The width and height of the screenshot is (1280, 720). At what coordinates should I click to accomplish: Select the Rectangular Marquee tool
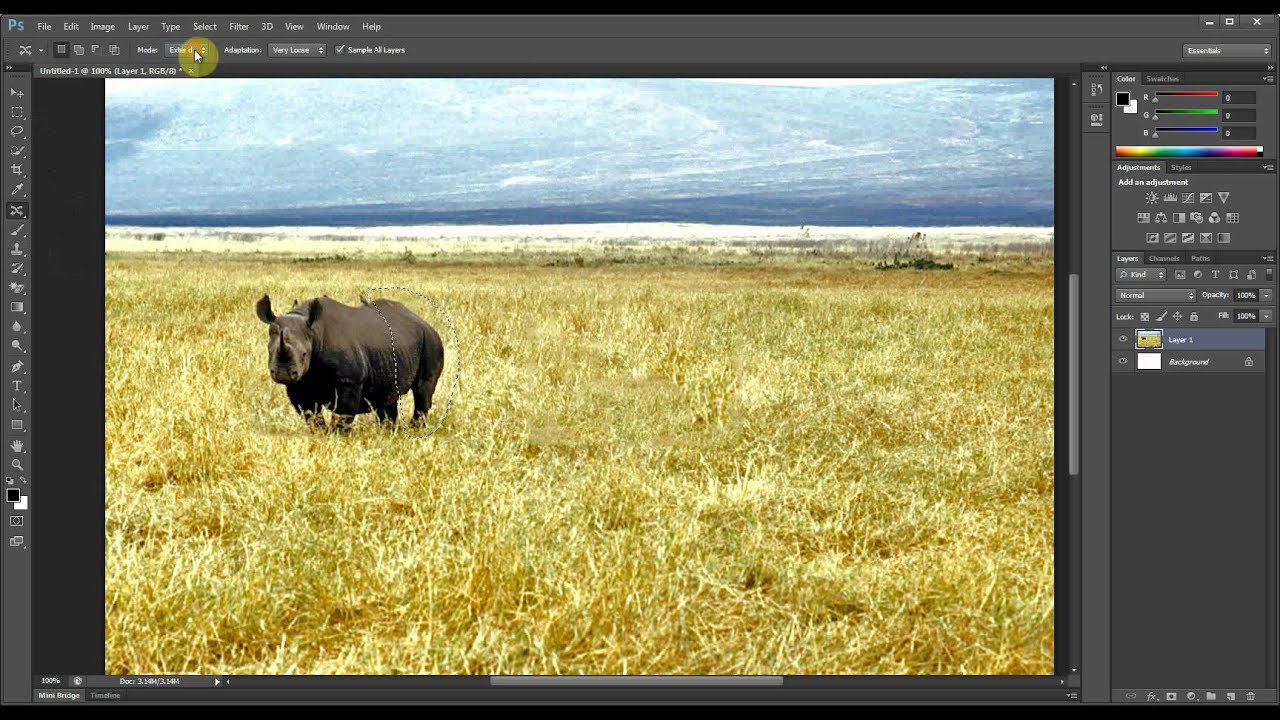tap(17, 112)
